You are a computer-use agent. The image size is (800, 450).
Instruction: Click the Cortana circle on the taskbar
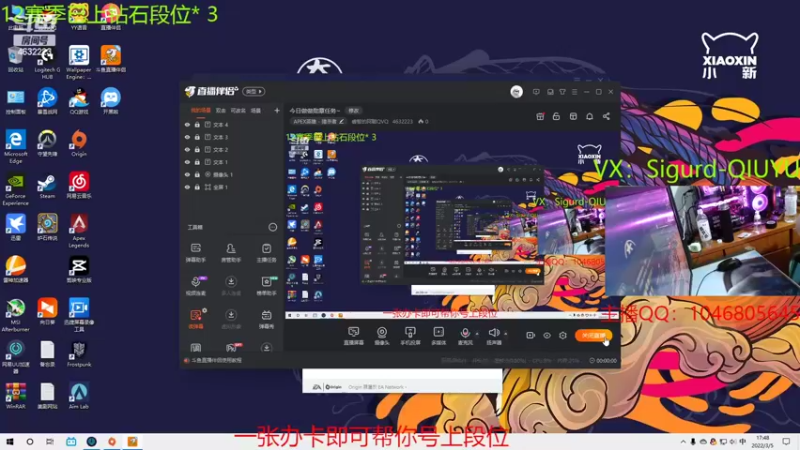tap(30, 442)
